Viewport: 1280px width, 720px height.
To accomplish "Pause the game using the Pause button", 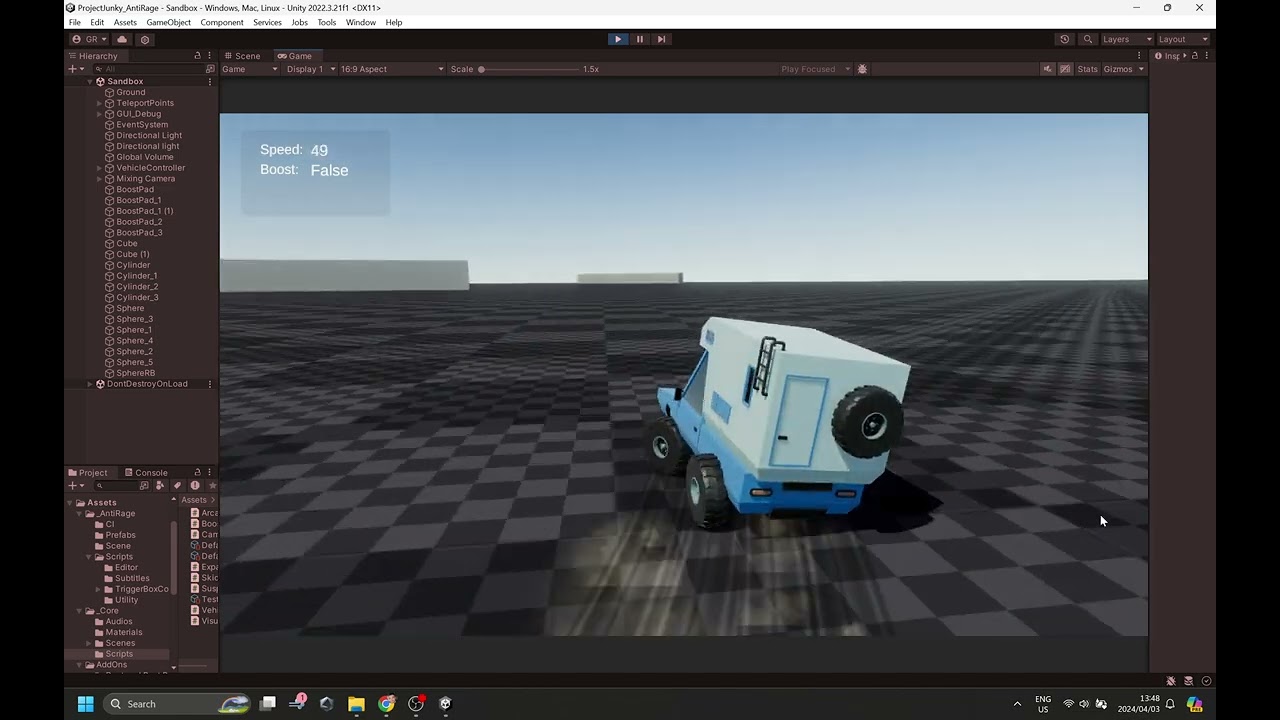I will (640, 39).
